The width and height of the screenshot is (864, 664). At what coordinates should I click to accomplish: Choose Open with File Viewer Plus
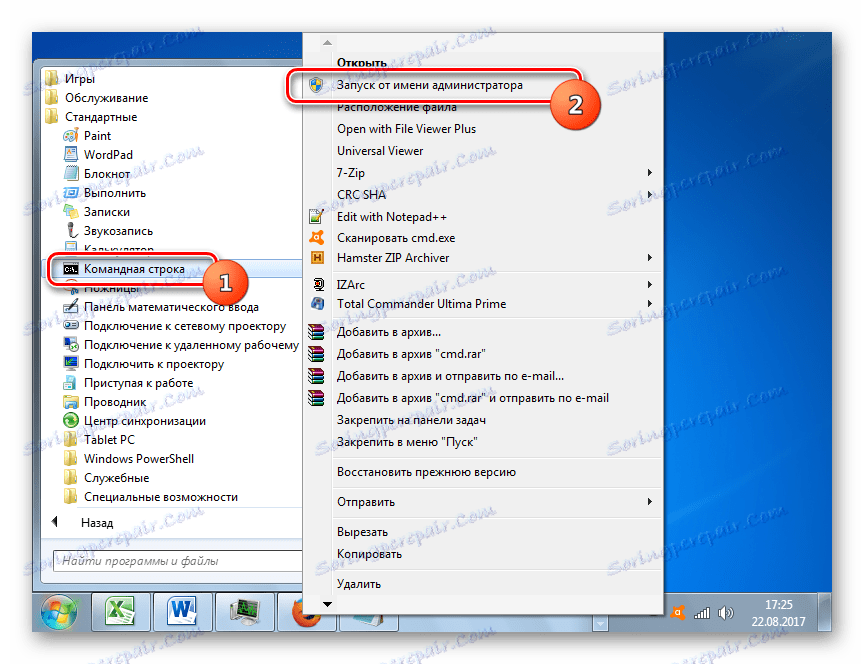click(x=406, y=129)
